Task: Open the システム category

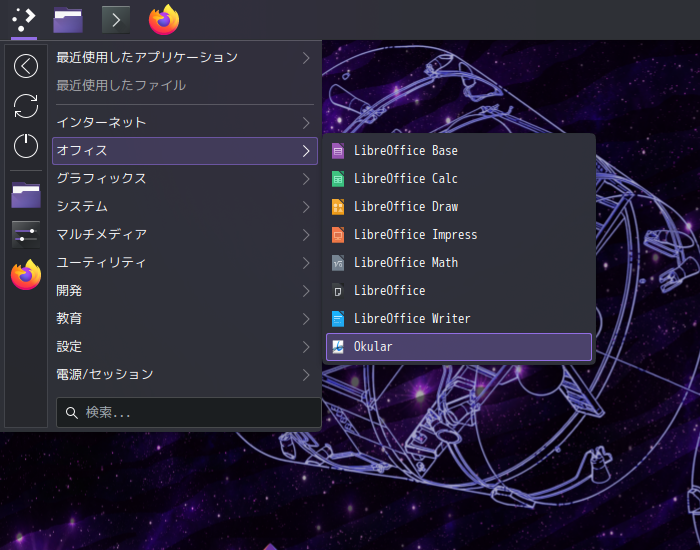Action: coord(185,207)
